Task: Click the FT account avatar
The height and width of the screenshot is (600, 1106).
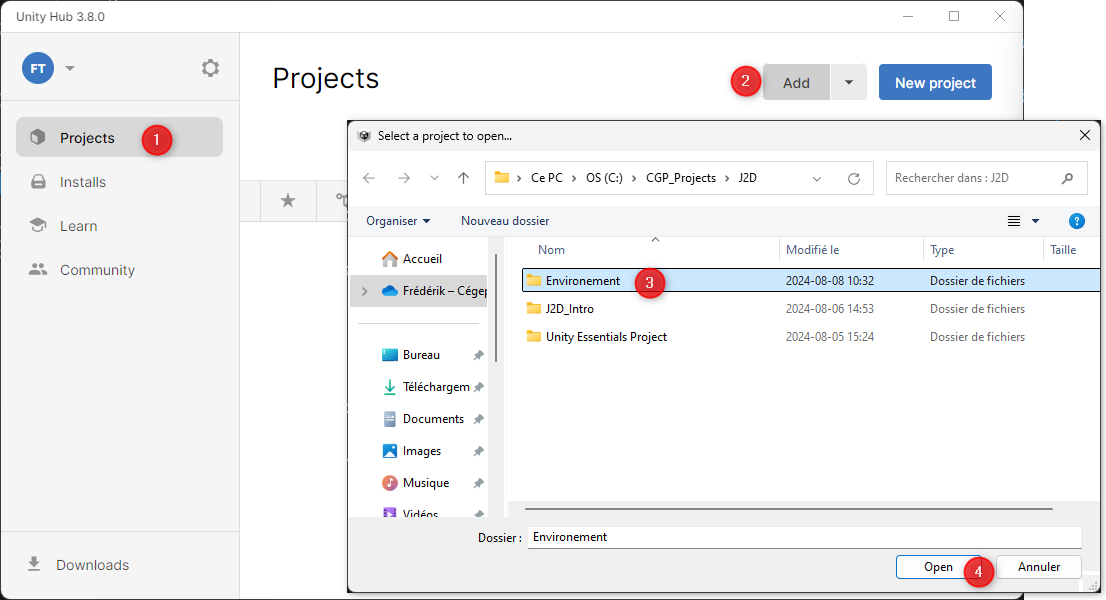Action: (38, 68)
